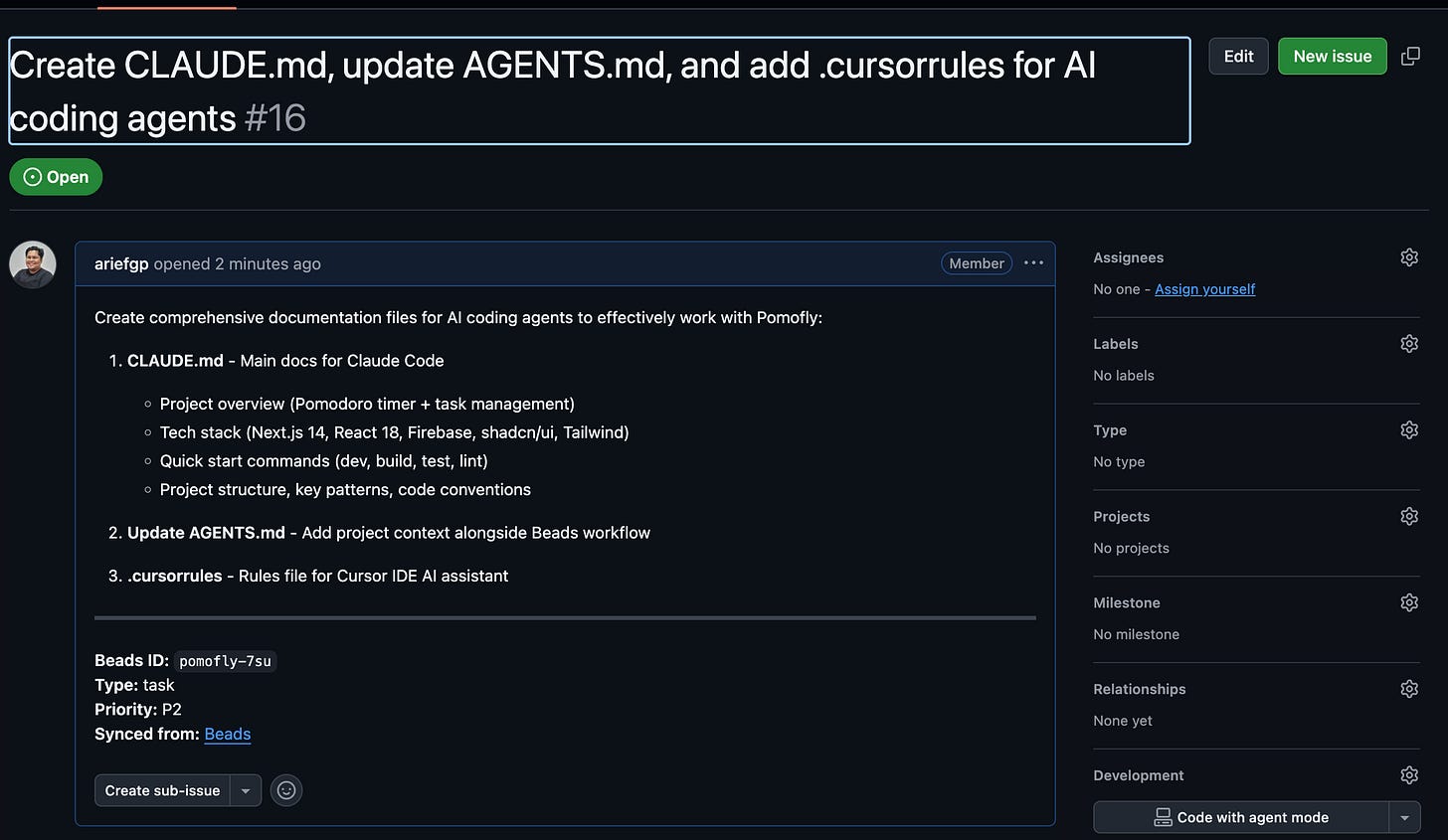Click the 'Priority: P2' line

(x=138, y=709)
